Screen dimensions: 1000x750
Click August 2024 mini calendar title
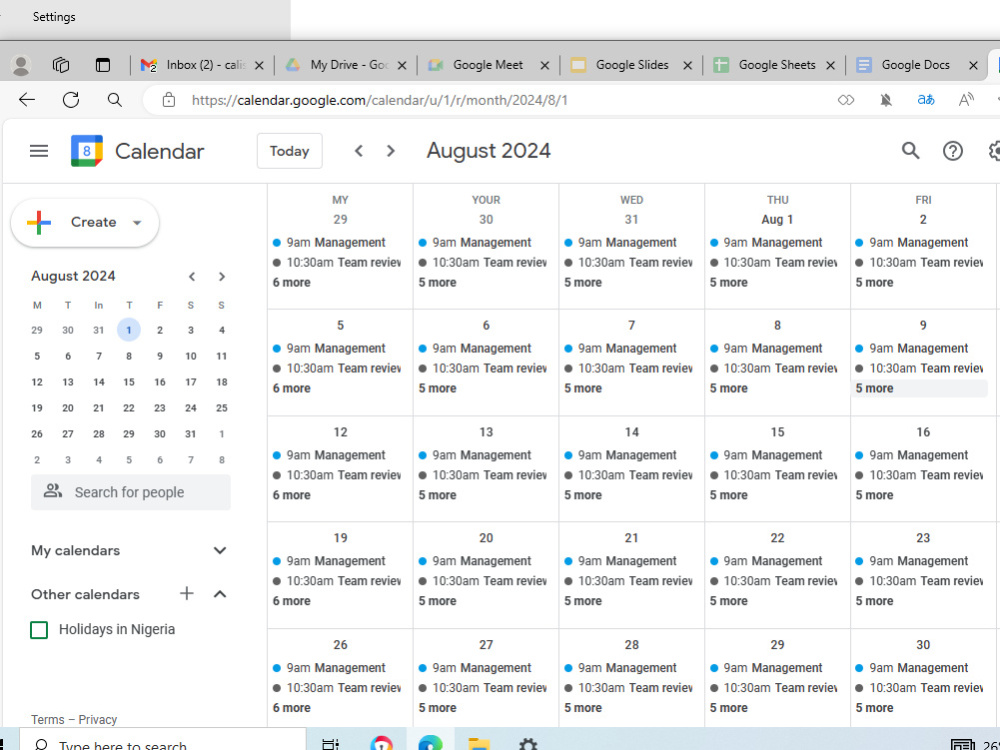point(73,276)
